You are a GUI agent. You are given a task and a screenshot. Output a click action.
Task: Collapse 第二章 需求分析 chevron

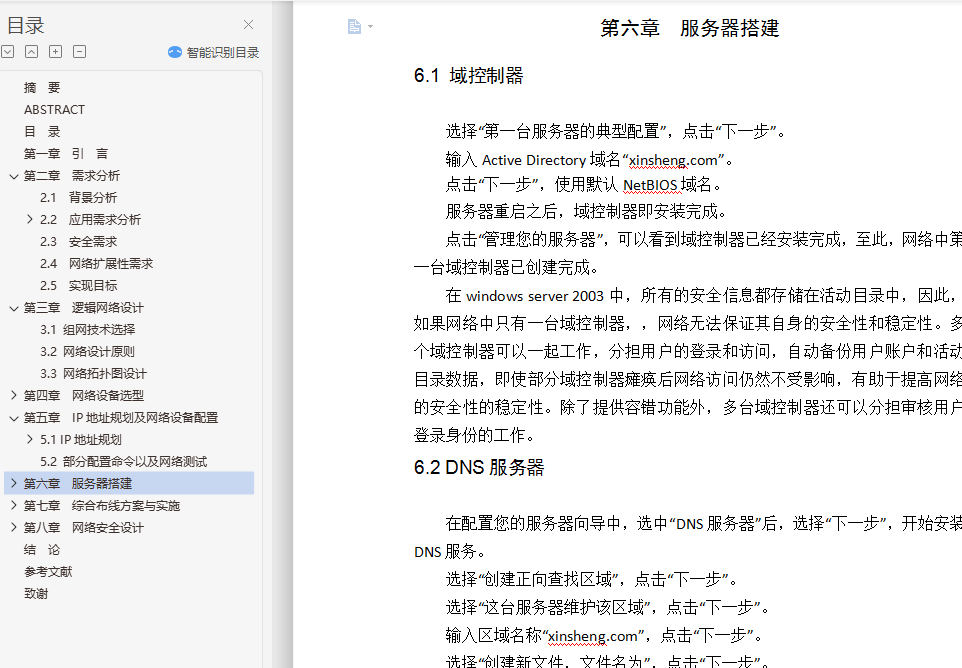(13, 176)
